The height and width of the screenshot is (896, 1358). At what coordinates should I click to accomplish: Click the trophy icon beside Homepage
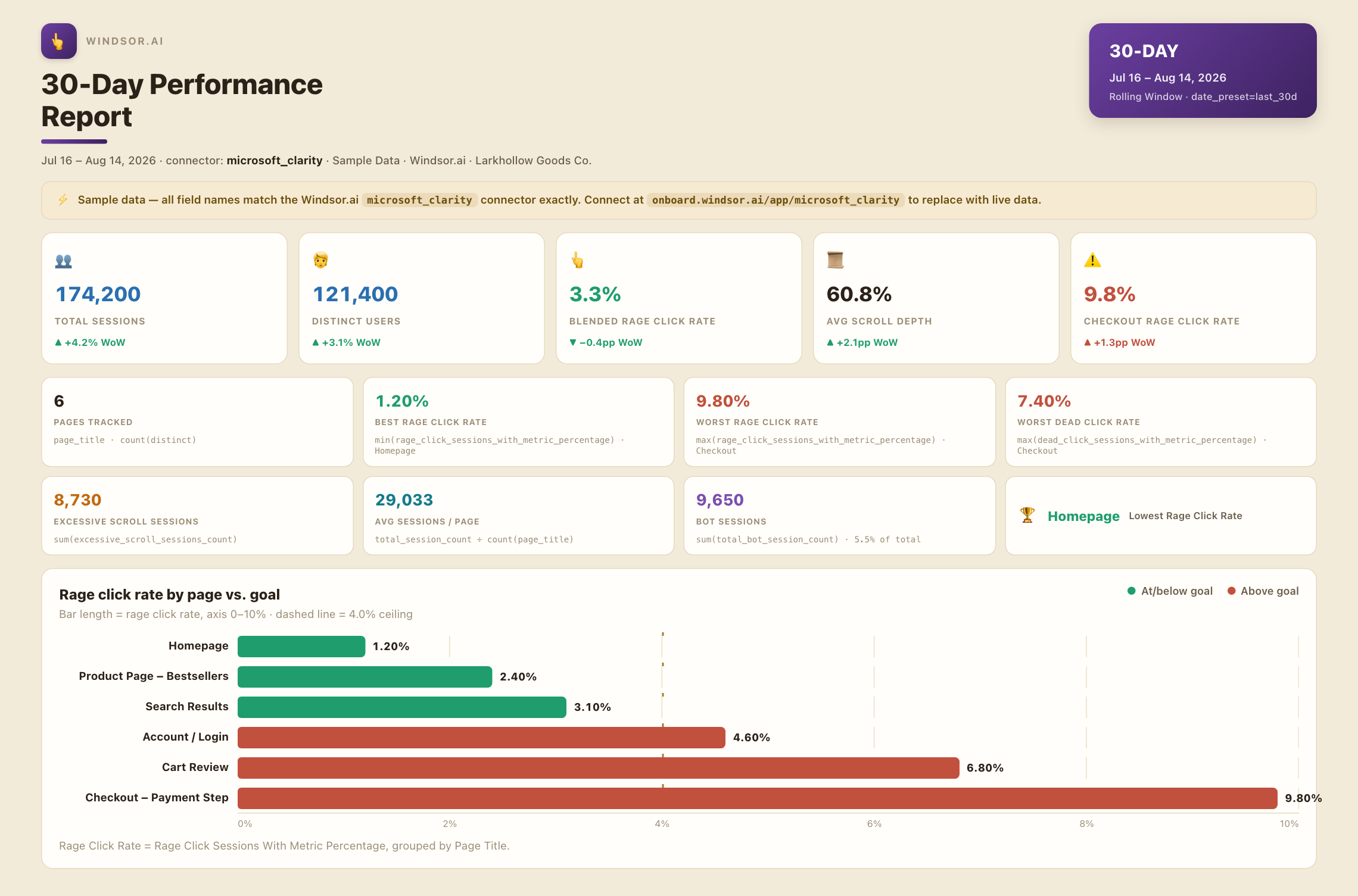1027,515
